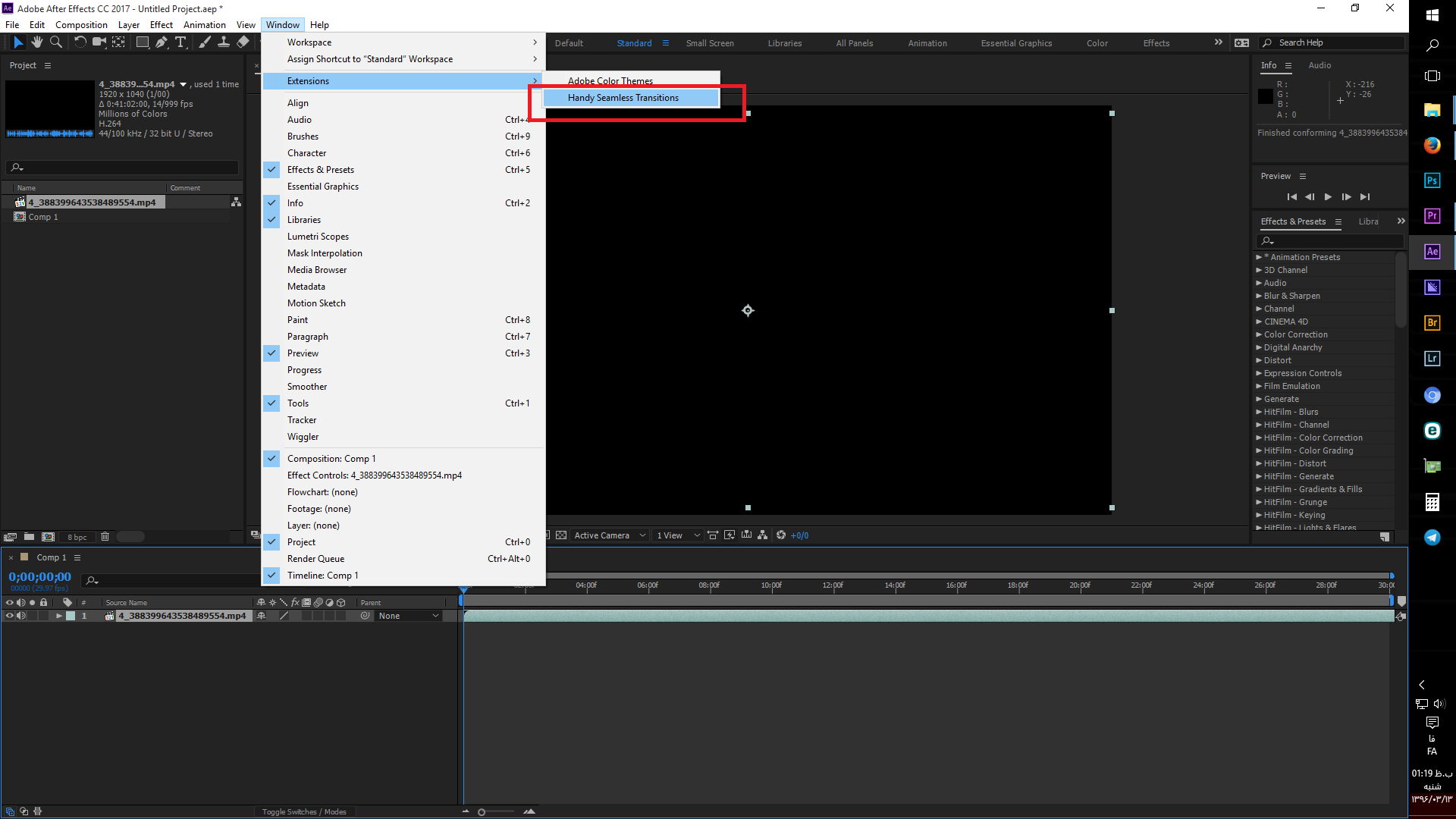Viewport: 1456px width, 819px height.
Task: Open the Photoshop taskbar icon
Action: coord(1432,180)
